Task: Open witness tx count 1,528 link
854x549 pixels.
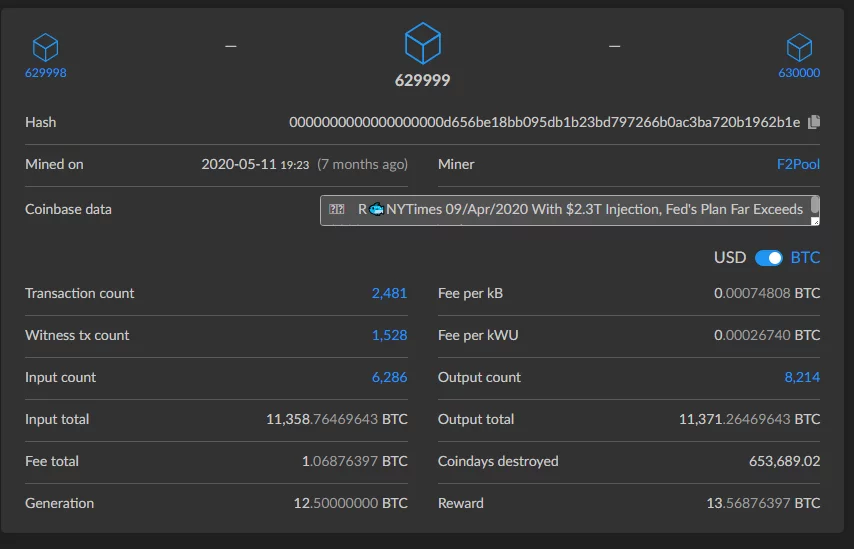Action: (389, 336)
